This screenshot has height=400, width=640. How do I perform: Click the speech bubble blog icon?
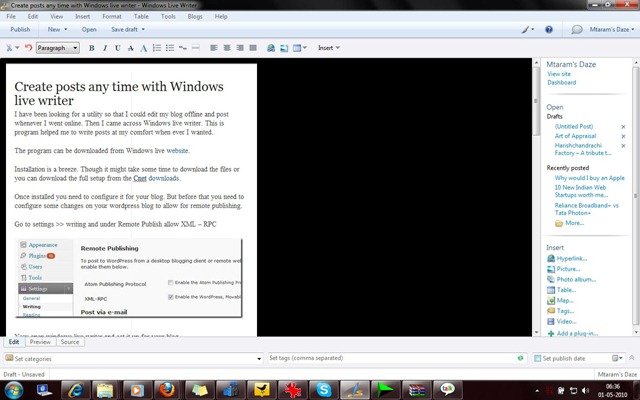(577, 29)
